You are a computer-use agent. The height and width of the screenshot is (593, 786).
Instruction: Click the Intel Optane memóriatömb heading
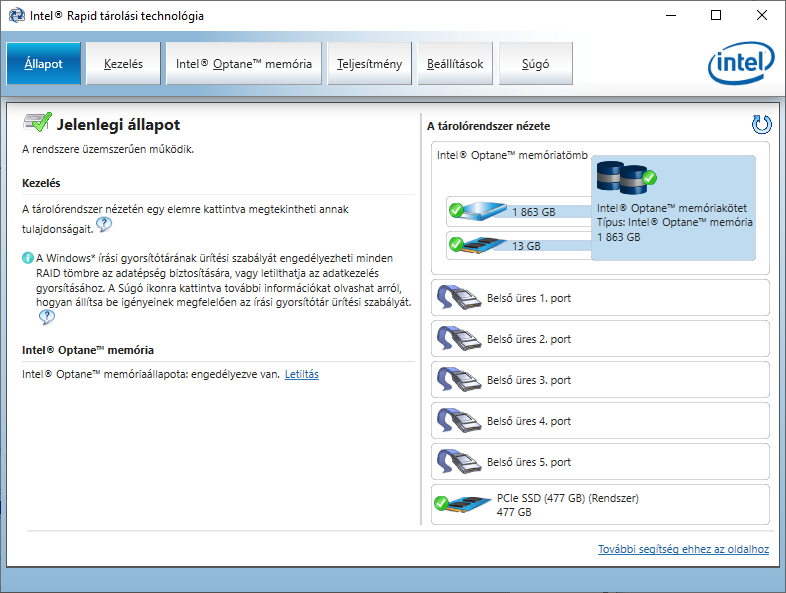coord(512,155)
